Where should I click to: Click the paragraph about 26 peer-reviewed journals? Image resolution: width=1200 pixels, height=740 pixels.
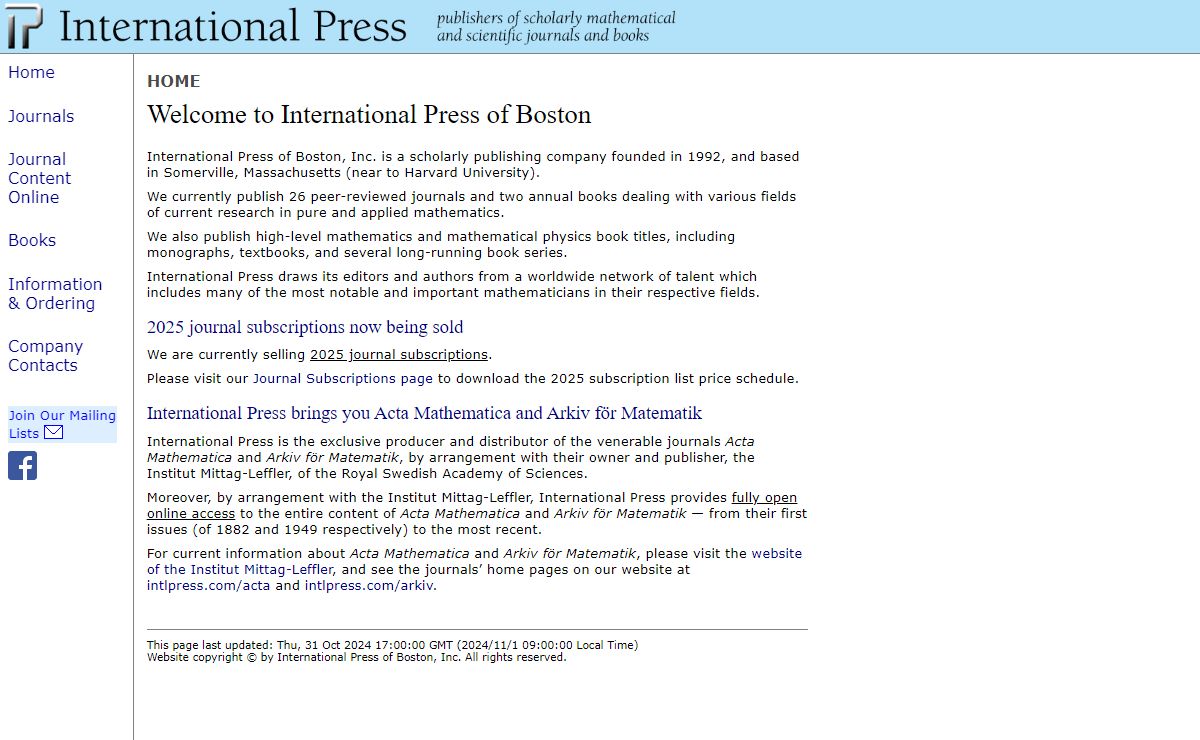472,205
